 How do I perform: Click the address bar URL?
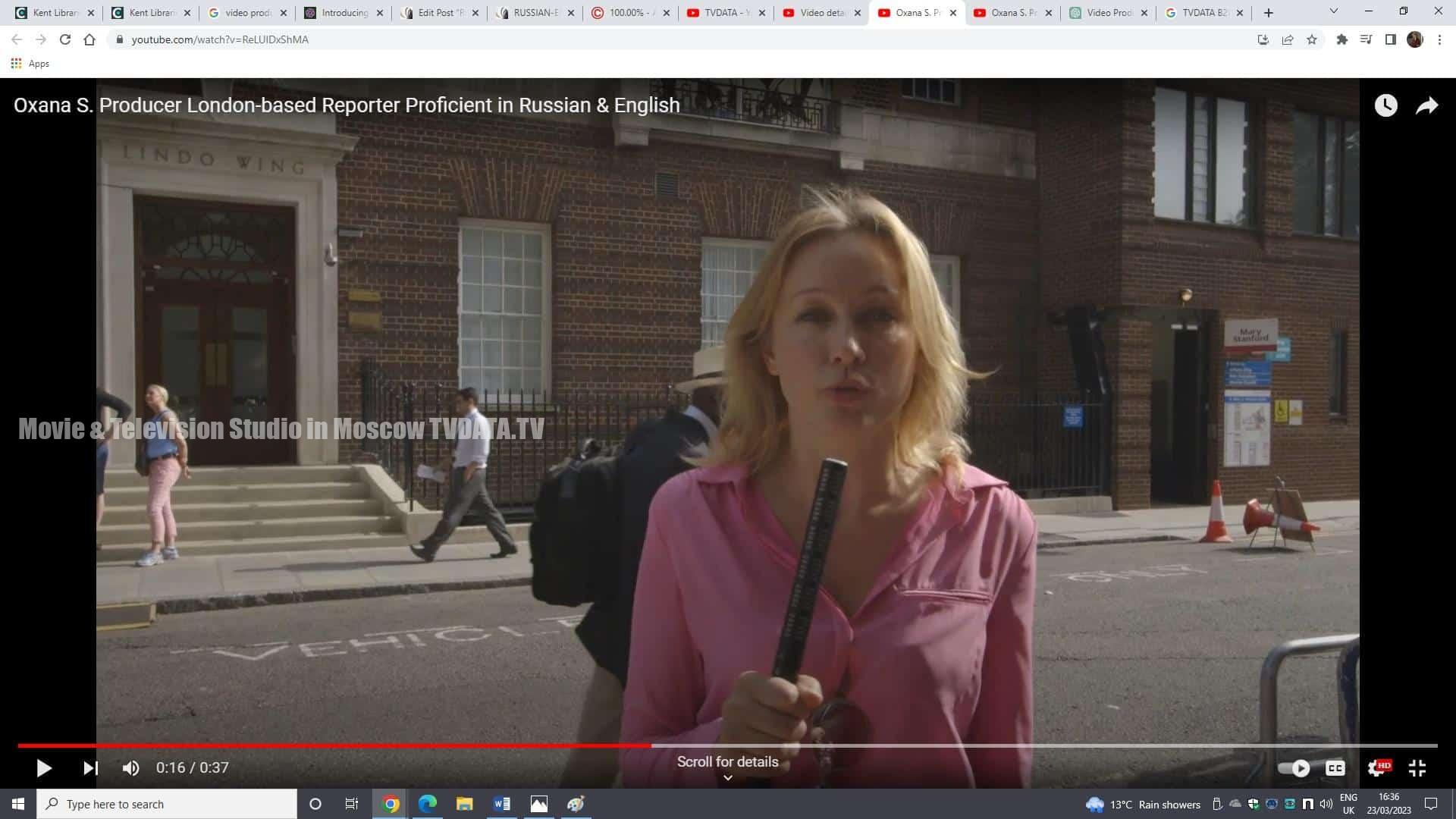[x=220, y=39]
